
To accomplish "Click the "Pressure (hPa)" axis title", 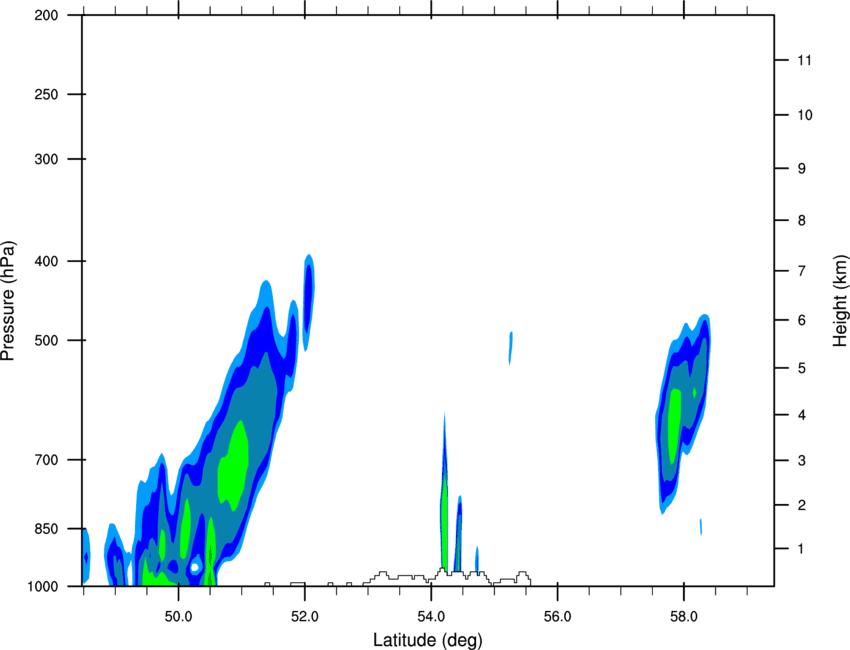I will 8,301.
